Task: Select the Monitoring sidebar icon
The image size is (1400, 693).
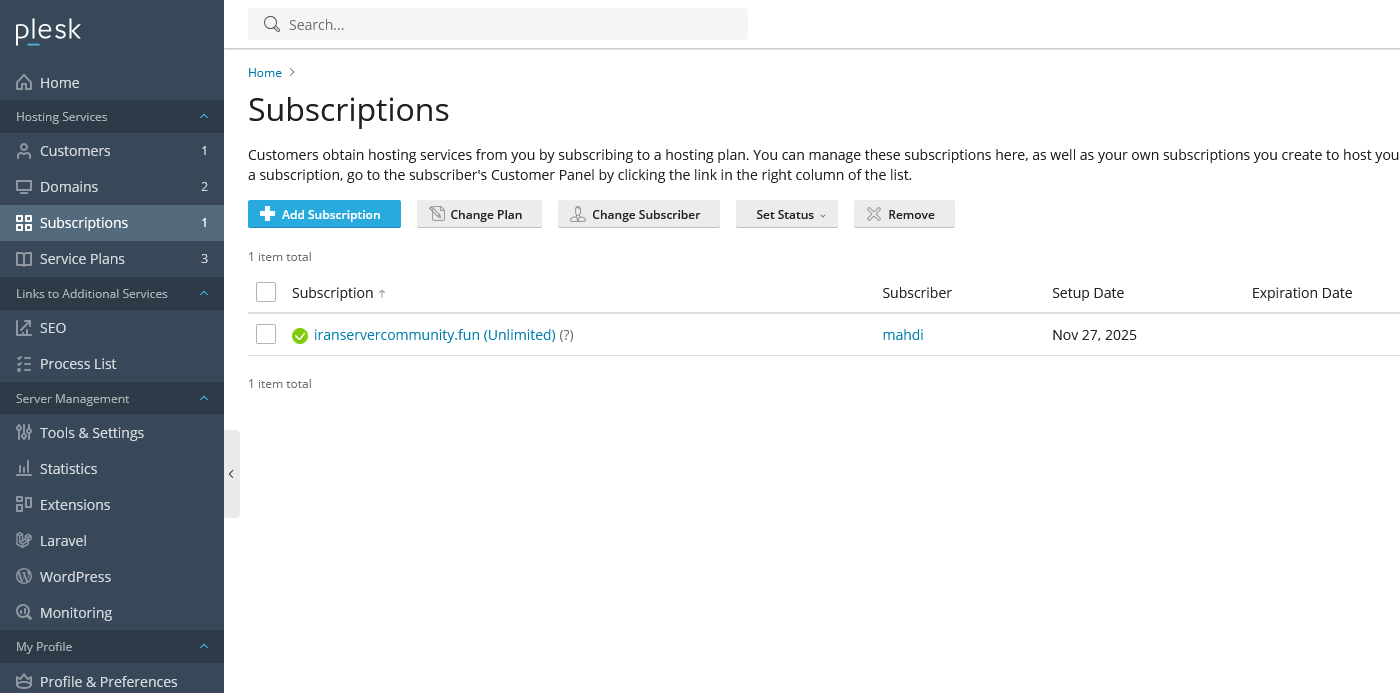Action: tap(24, 612)
